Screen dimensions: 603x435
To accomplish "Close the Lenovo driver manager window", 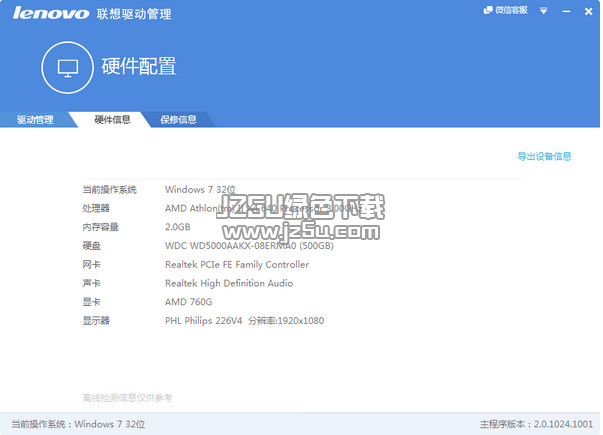I will tap(588, 12).
